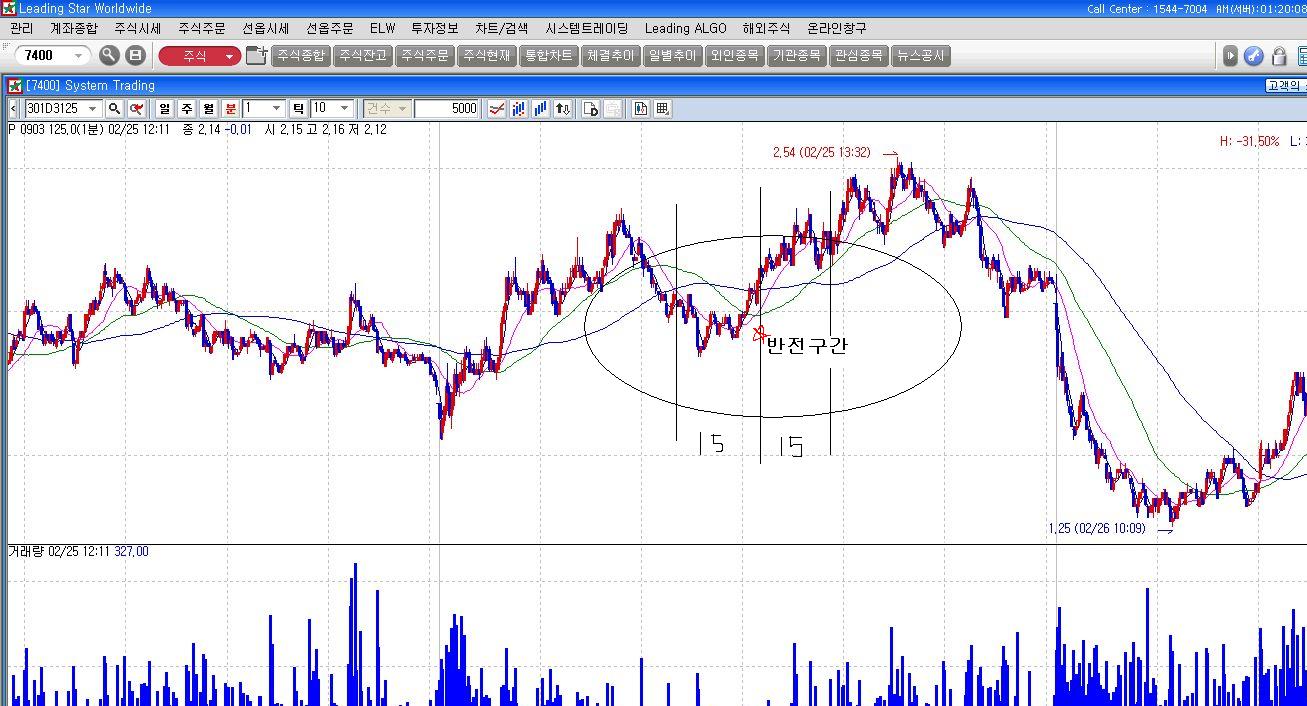The image size is (1307, 706).
Task: Switch chart period to 주 (weekly)
Action: (186, 108)
